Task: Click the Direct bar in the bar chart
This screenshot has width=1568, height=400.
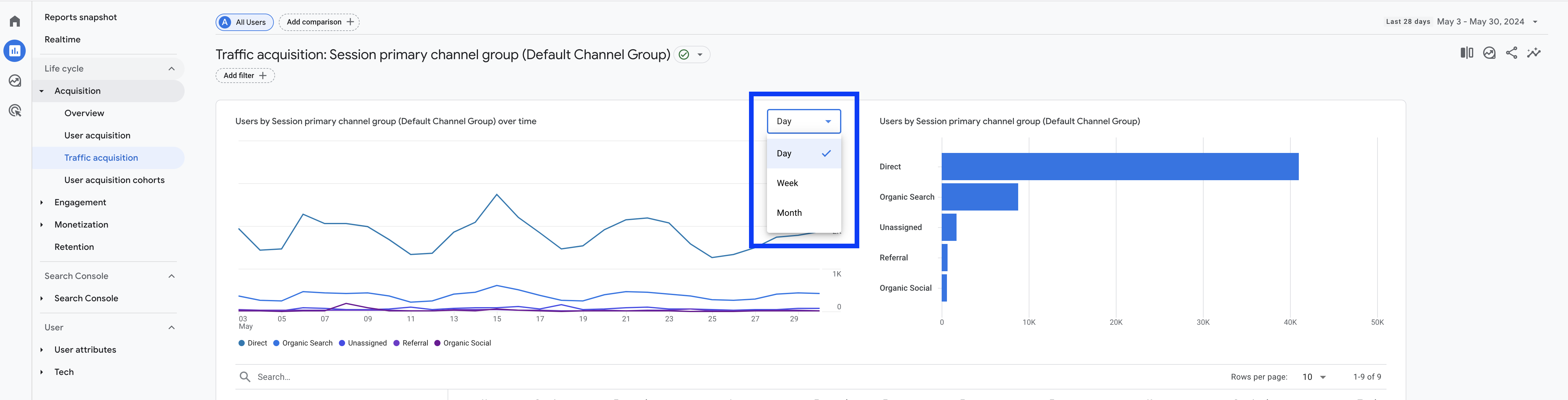Action: [x=1120, y=167]
